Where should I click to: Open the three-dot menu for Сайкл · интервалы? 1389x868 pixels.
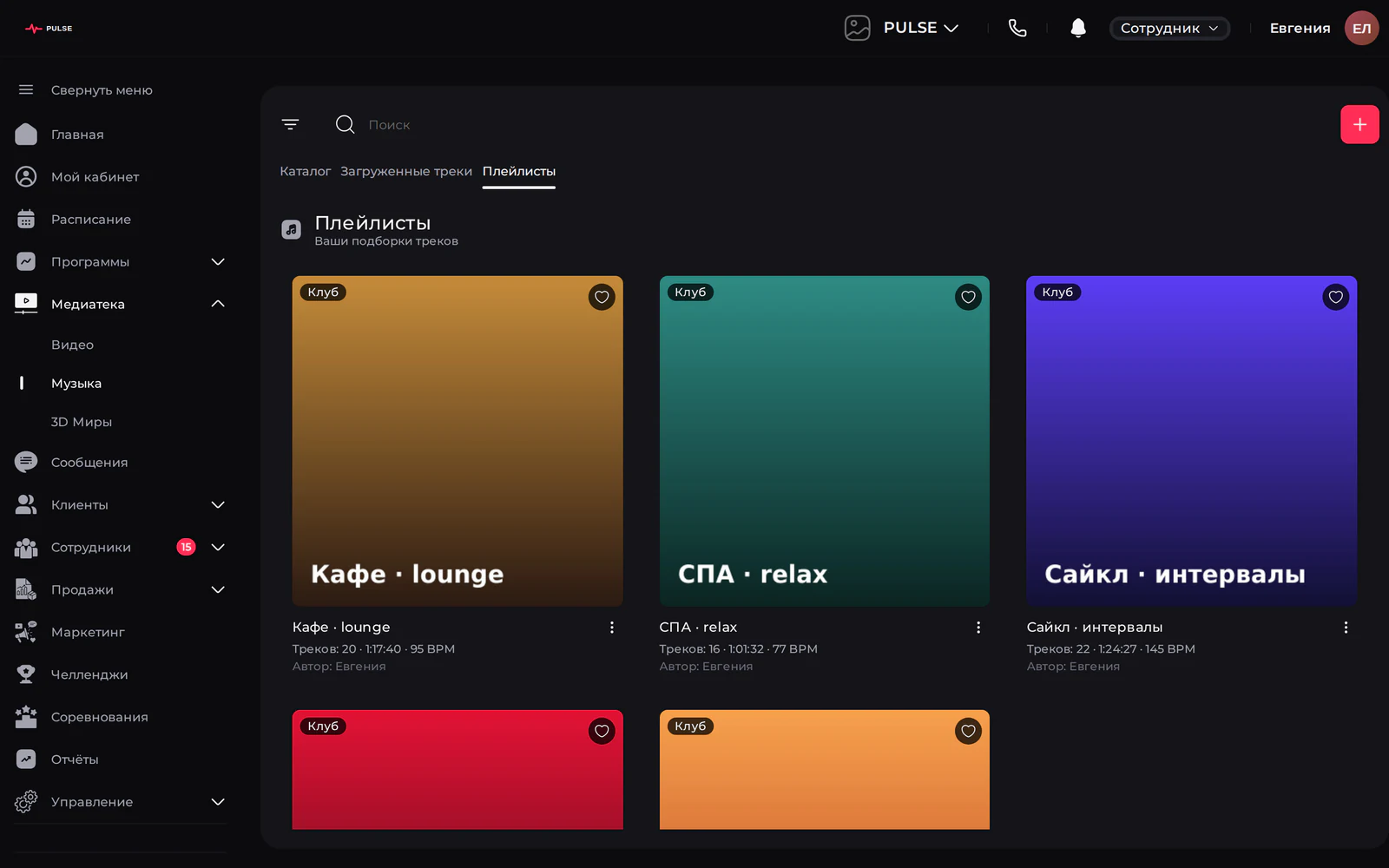[1346, 628]
